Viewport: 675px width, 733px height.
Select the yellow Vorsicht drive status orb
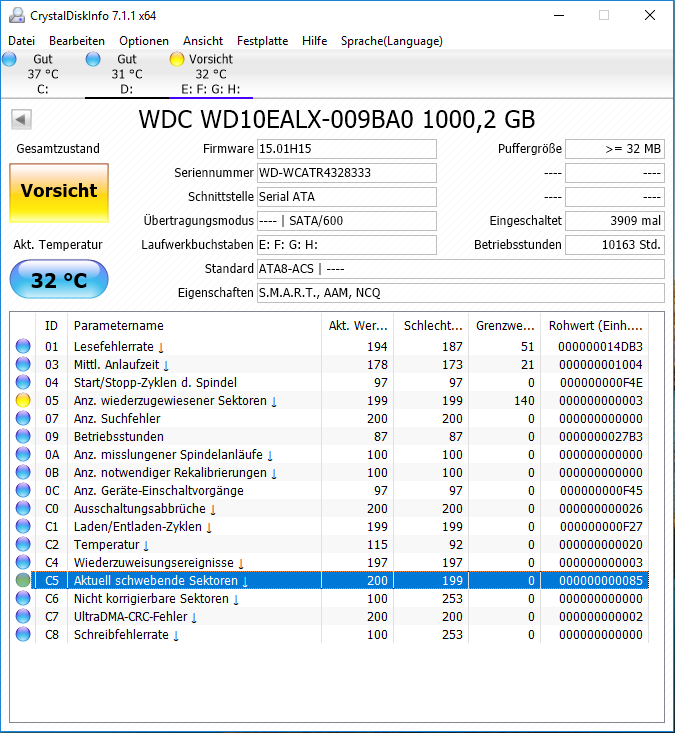(177, 59)
